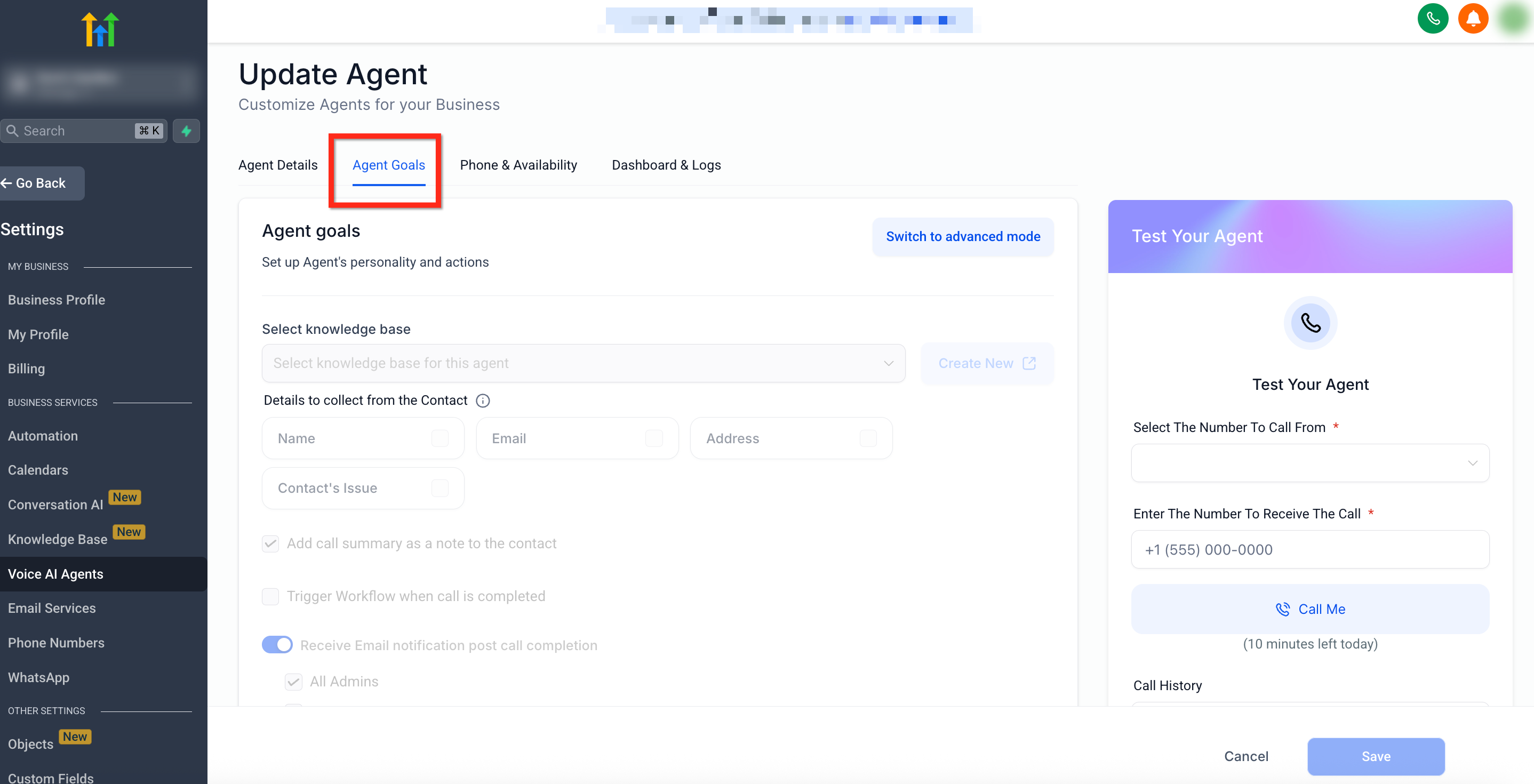This screenshot has width=1534, height=784.
Task: Toggle Receive Email notification switch
Action: tap(277, 645)
